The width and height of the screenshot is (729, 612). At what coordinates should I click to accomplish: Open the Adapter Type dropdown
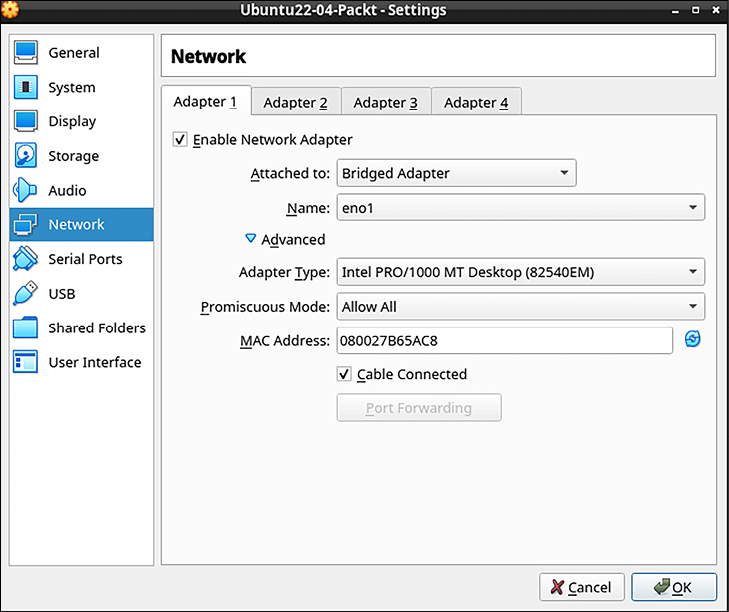[520, 272]
